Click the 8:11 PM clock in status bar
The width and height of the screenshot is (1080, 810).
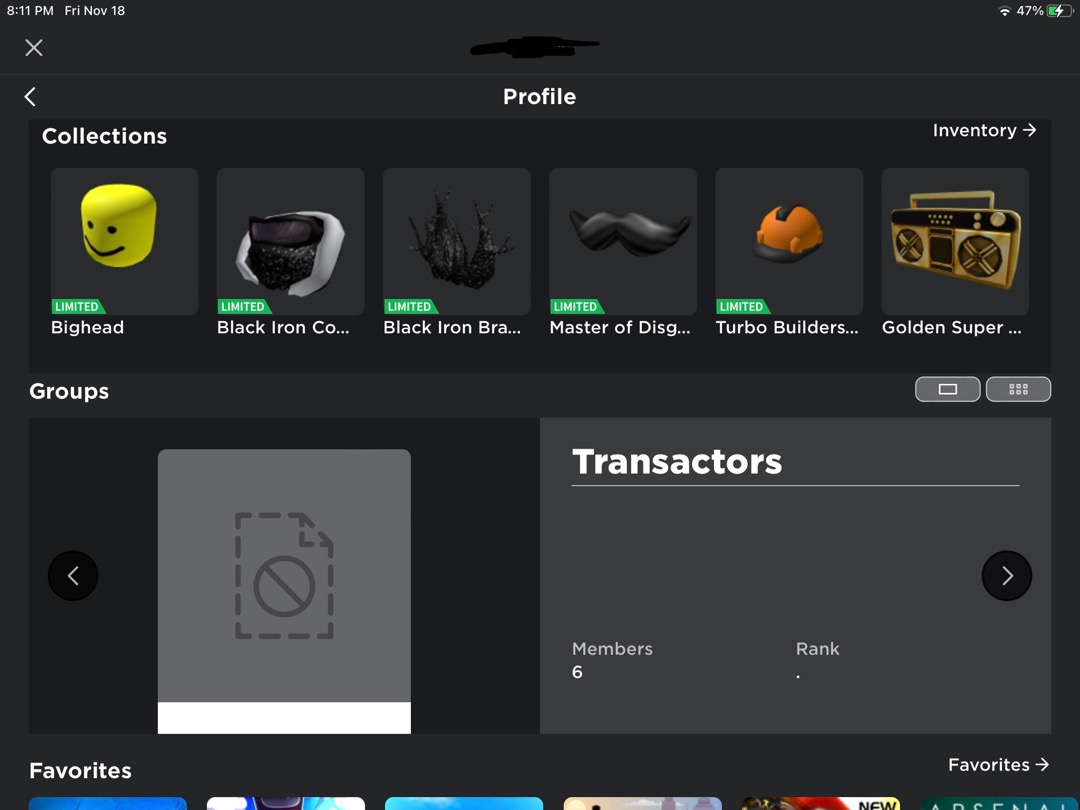tap(30, 10)
